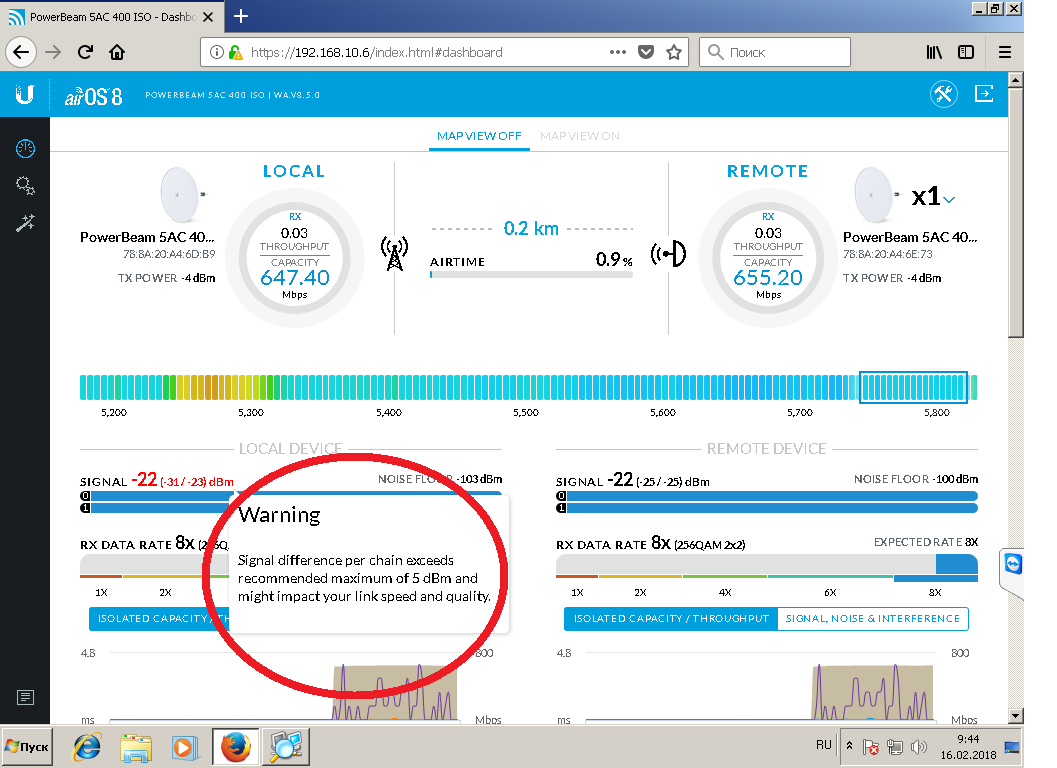Click the browser Forward arrow
Image resolution: width=1057 pixels, height=768 pixels.
(53, 52)
